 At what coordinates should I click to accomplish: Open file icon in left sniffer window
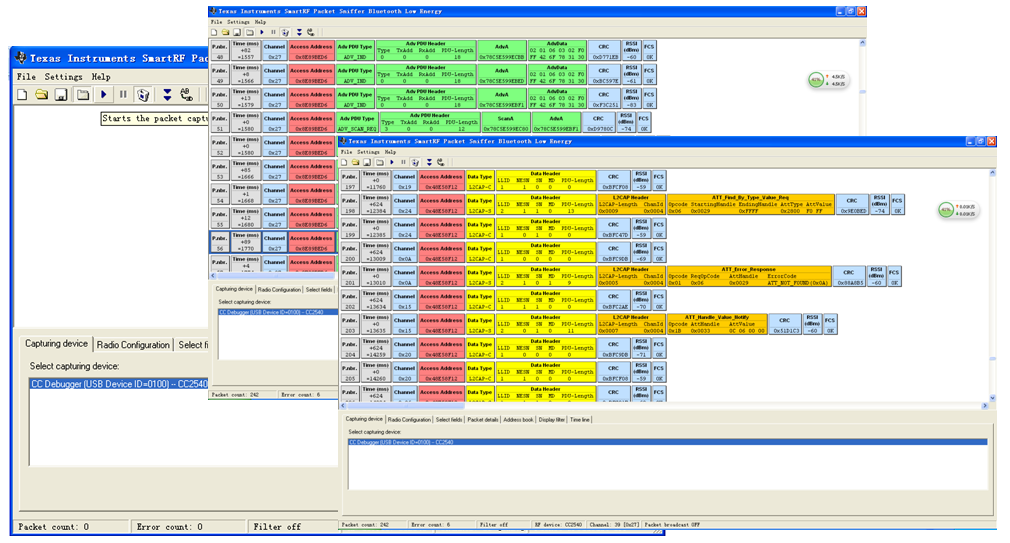42,95
